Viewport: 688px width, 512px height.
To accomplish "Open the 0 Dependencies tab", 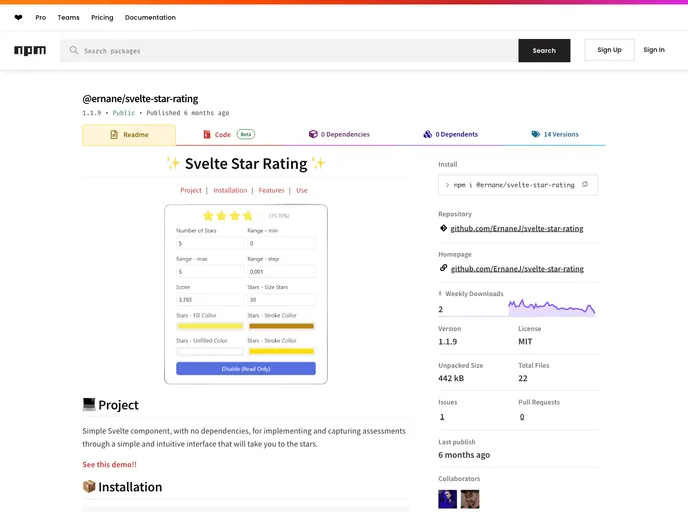I will coord(339,134).
